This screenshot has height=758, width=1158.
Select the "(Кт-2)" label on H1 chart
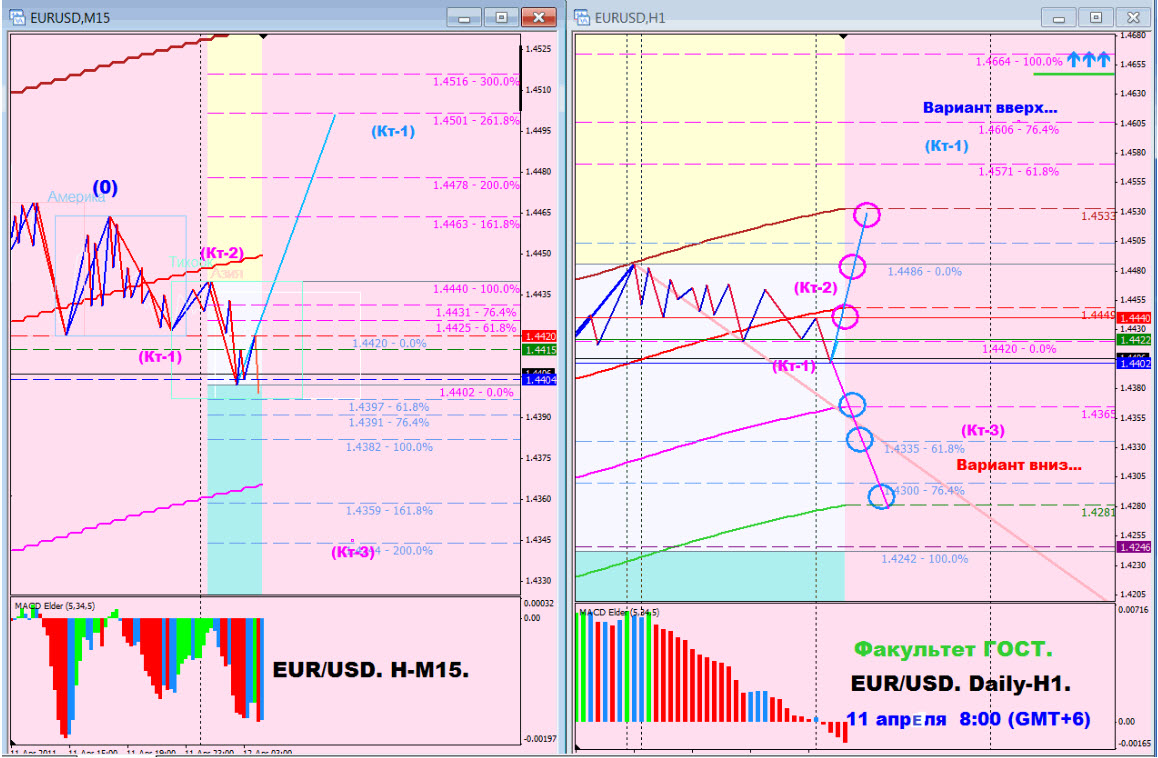pos(815,288)
